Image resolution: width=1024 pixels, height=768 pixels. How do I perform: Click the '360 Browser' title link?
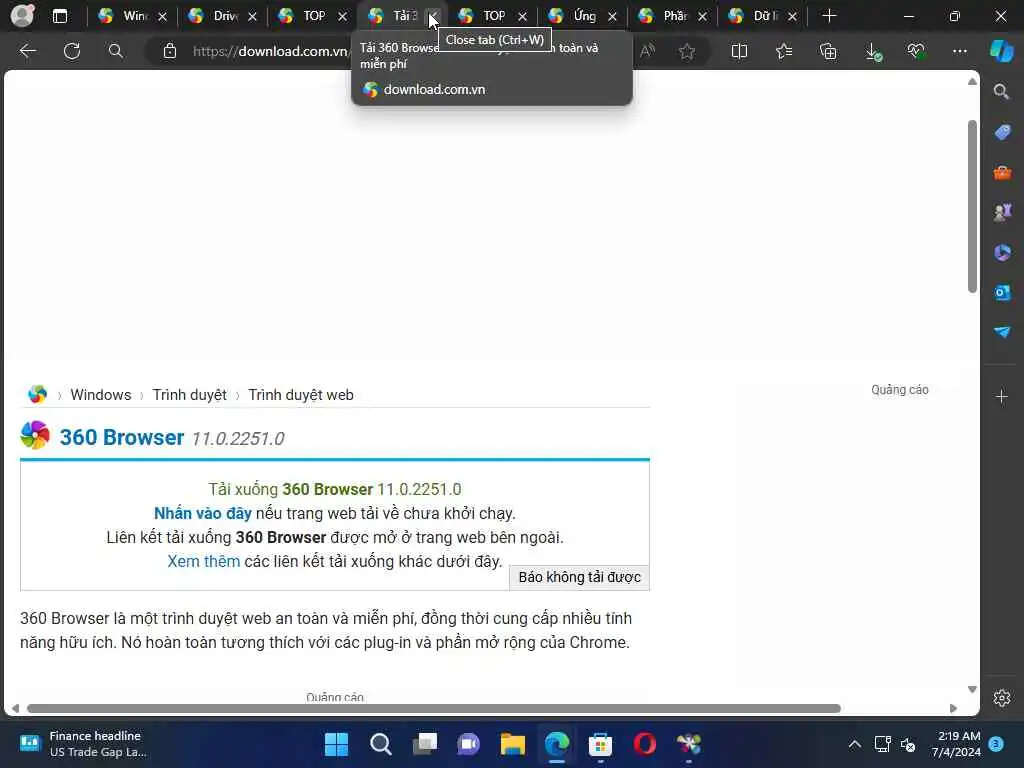click(122, 437)
